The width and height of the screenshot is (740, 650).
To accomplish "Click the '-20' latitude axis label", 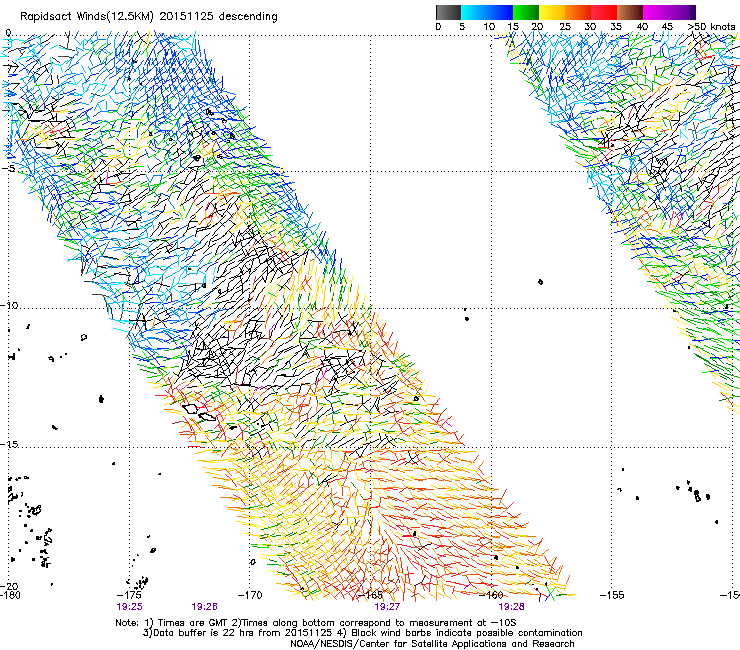I will pos(11,586).
